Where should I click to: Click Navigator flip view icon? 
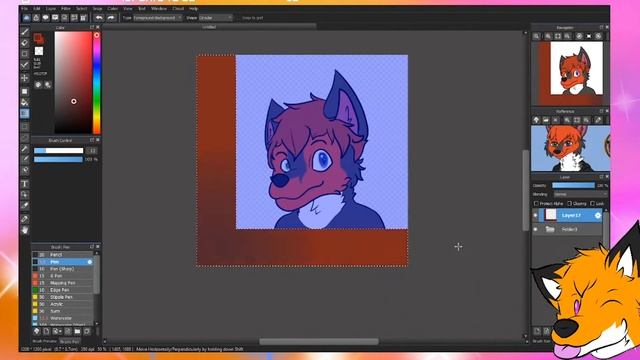(x=589, y=36)
